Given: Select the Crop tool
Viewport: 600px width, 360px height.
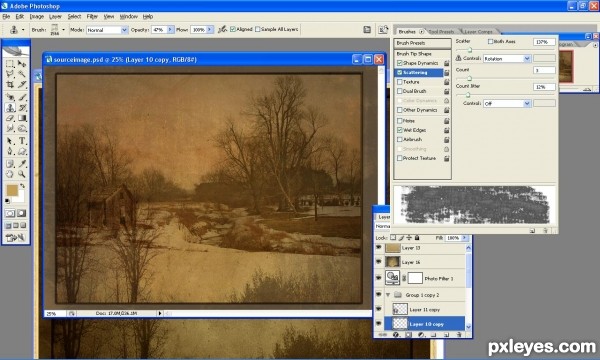Looking at the screenshot, I should pos(10,84).
